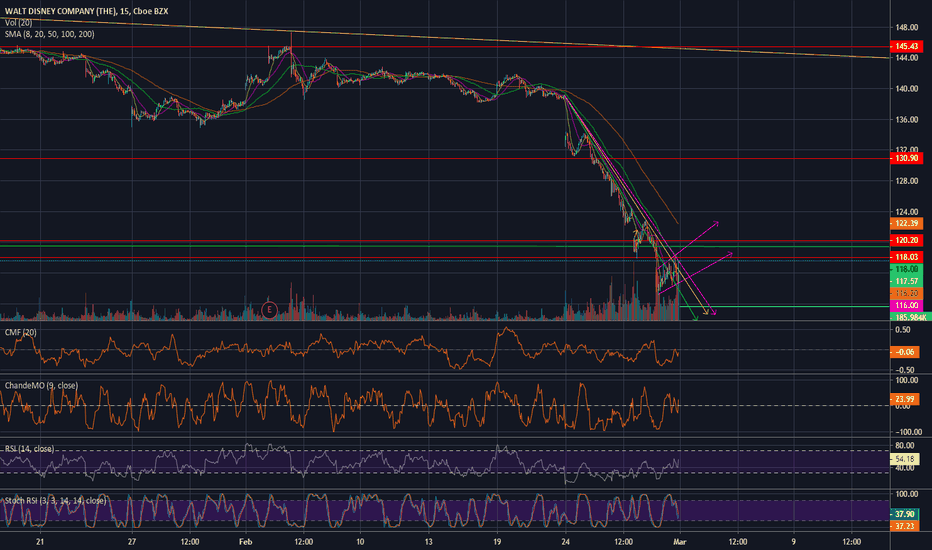Click the RSI value label 54.18
This screenshot has width=932, height=550.
(905, 459)
